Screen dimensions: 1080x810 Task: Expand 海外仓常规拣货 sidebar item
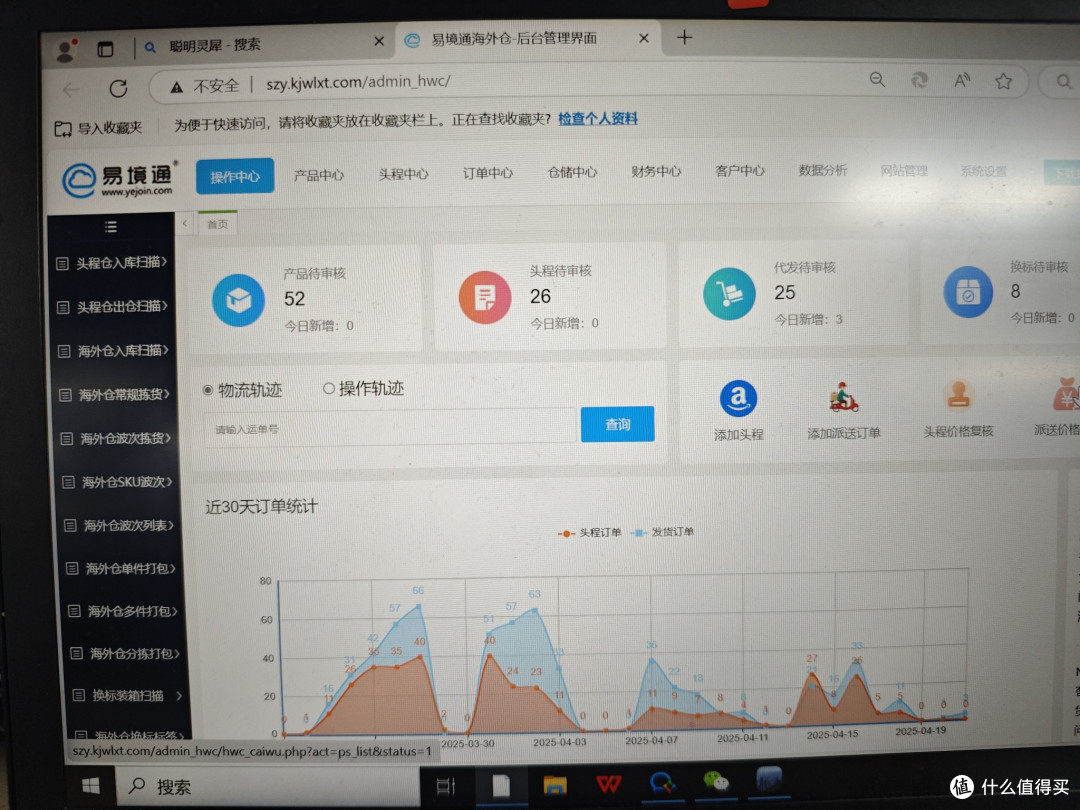click(116, 395)
